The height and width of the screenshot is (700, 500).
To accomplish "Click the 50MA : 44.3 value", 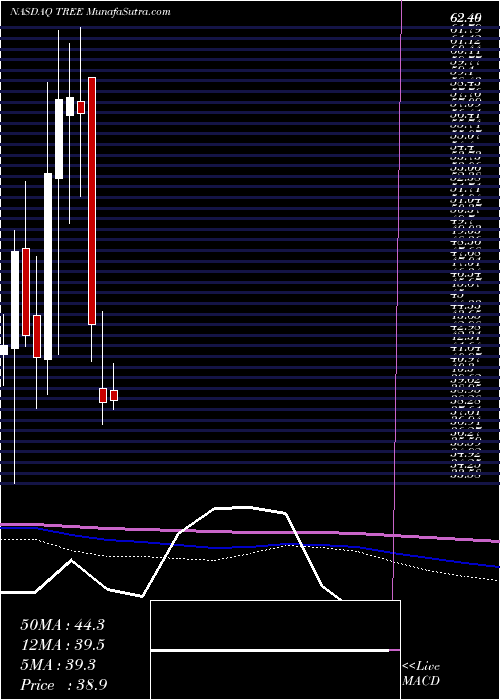I will click(62, 625).
